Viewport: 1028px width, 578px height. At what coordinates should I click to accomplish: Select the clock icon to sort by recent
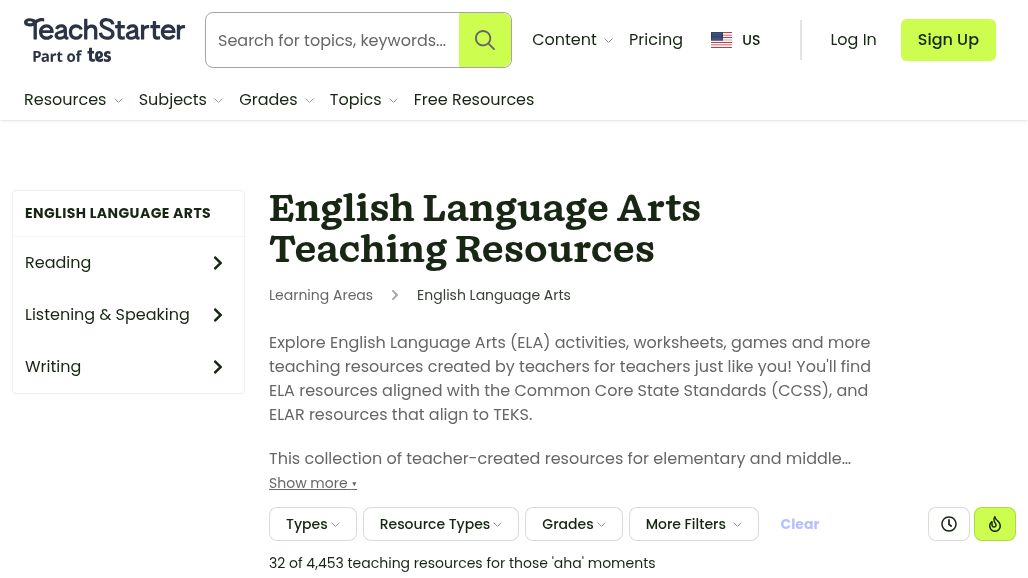coord(948,523)
